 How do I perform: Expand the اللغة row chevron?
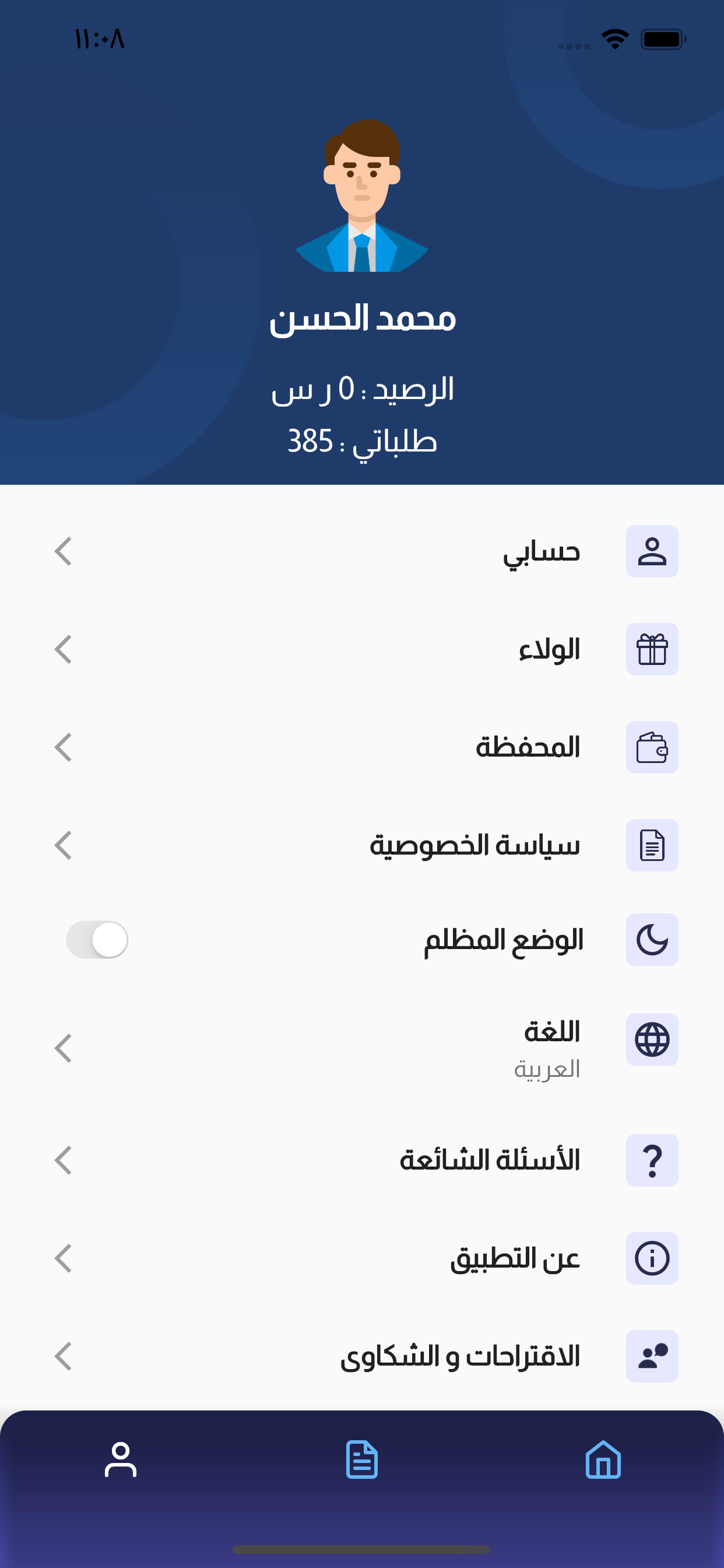click(x=64, y=1048)
